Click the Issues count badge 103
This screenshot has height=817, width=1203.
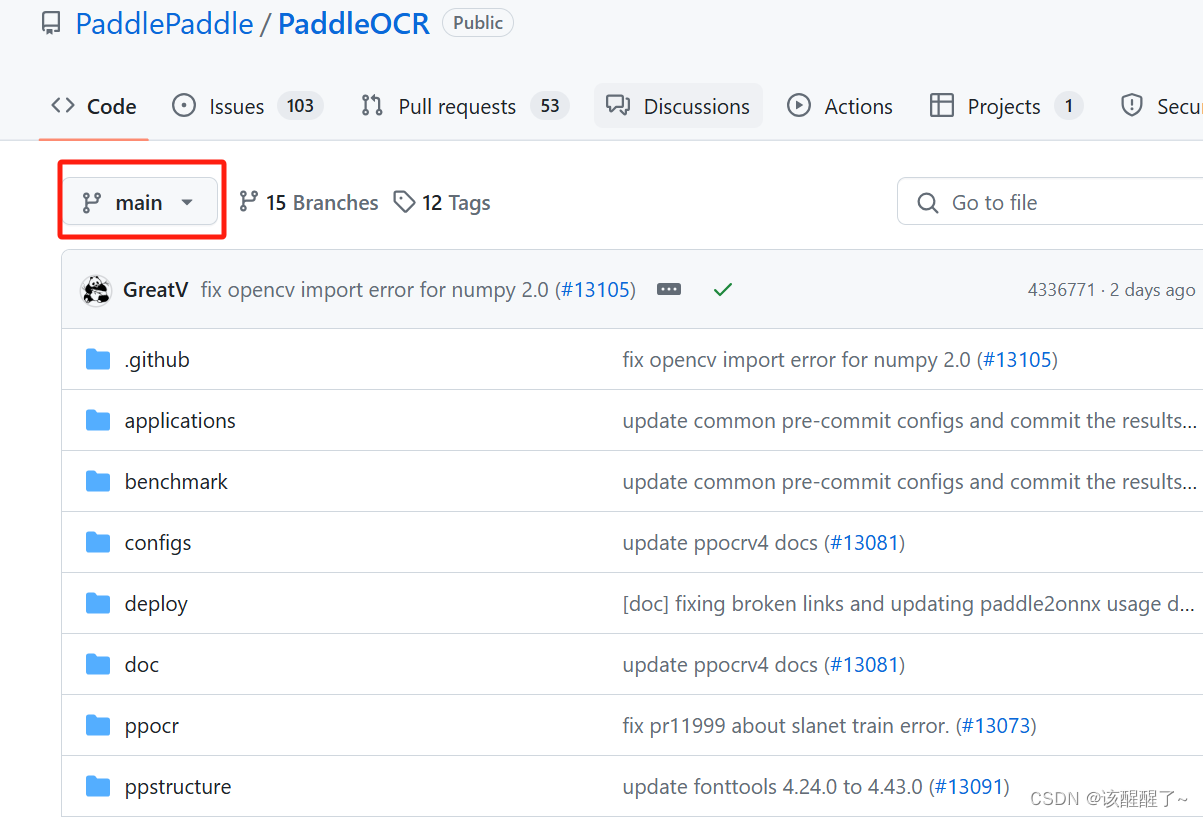[x=300, y=106]
